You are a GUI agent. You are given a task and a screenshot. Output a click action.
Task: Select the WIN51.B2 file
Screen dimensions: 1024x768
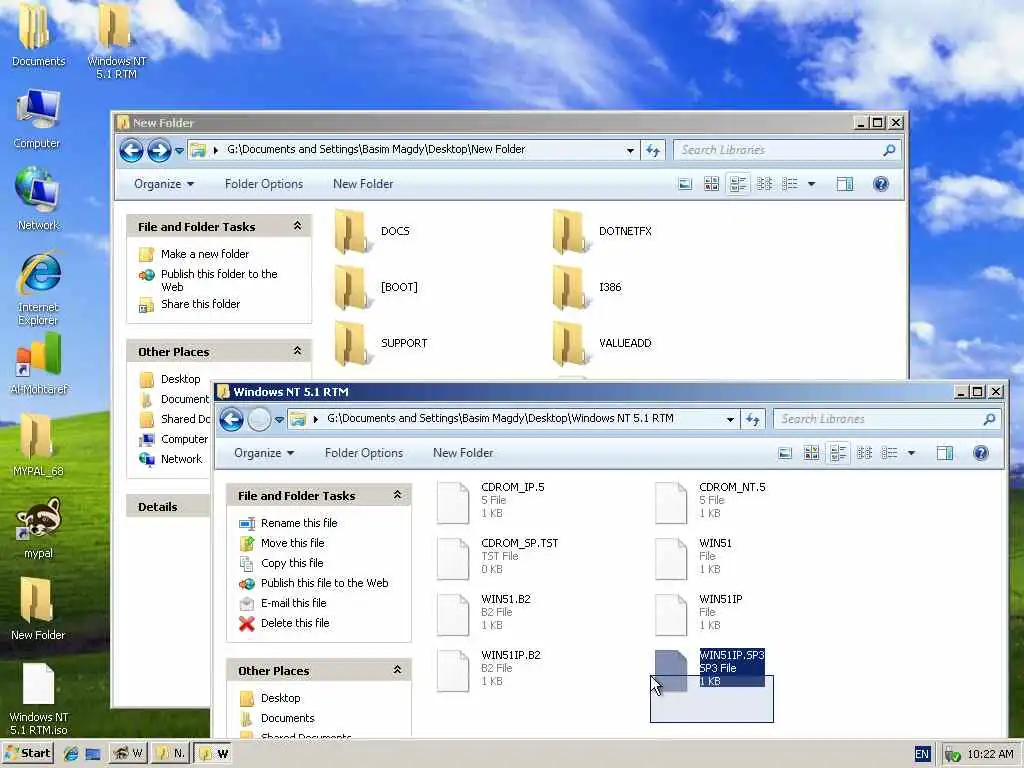coord(484,613)
